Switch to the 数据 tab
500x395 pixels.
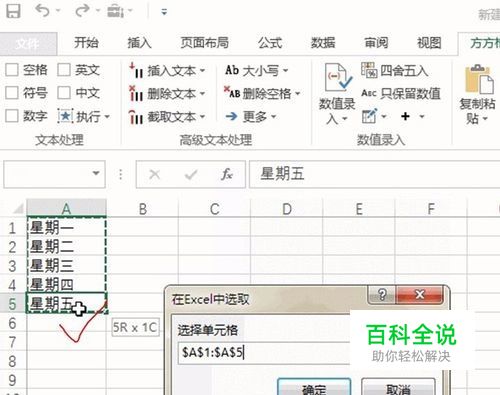click(x=323, y=43)
